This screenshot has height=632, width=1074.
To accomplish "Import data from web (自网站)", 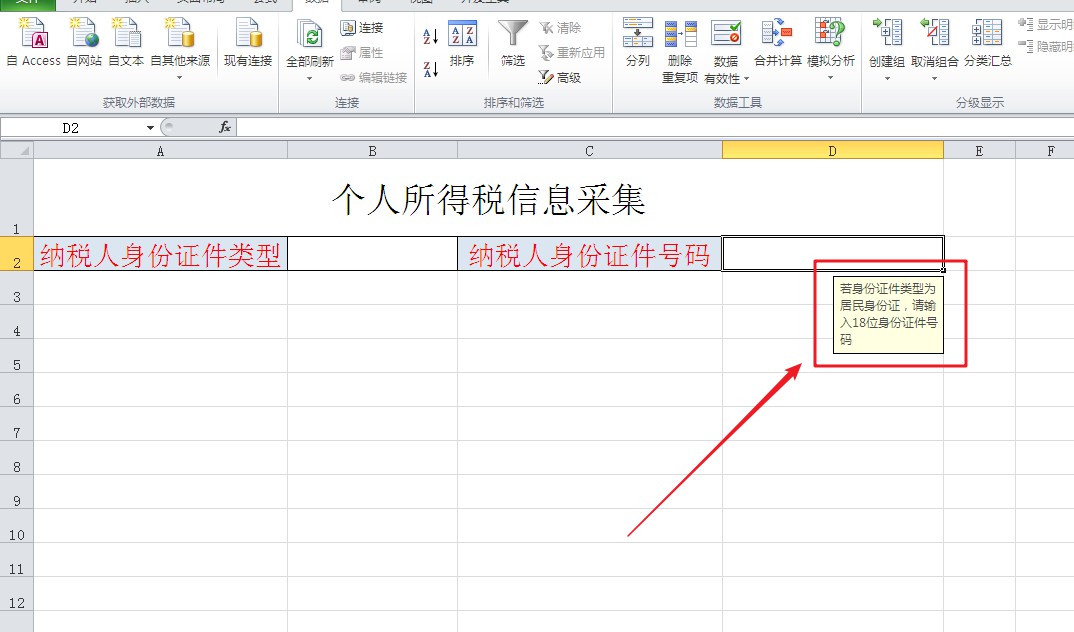I will pos(84,42).
